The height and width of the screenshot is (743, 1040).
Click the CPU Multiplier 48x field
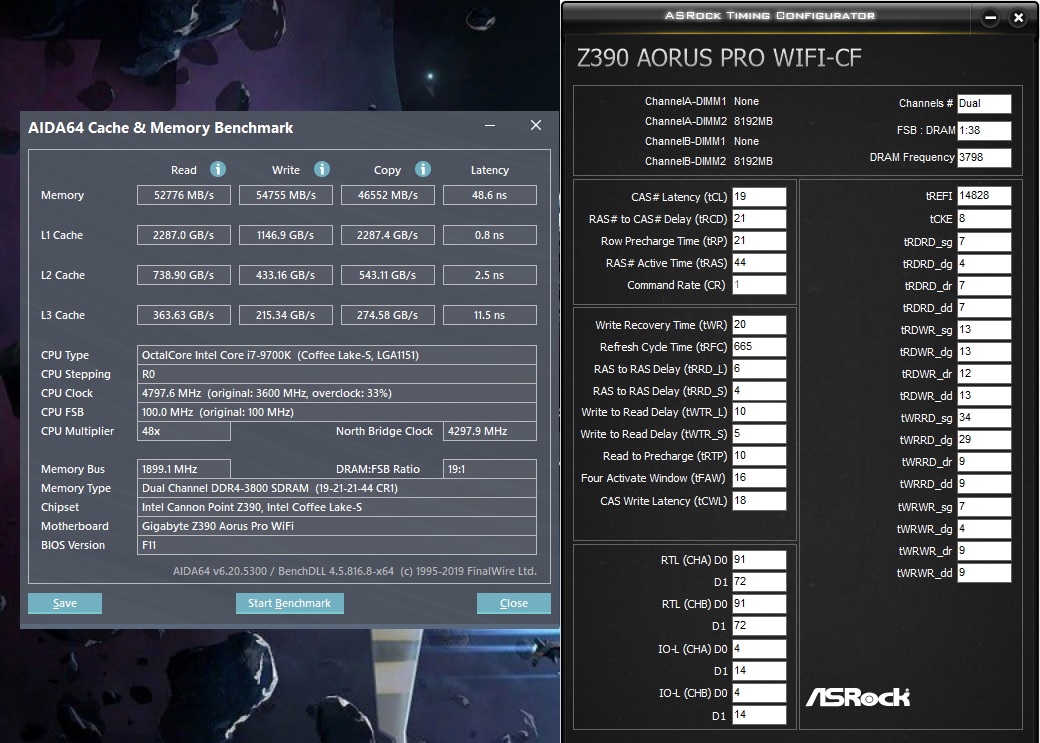(184, 431)
